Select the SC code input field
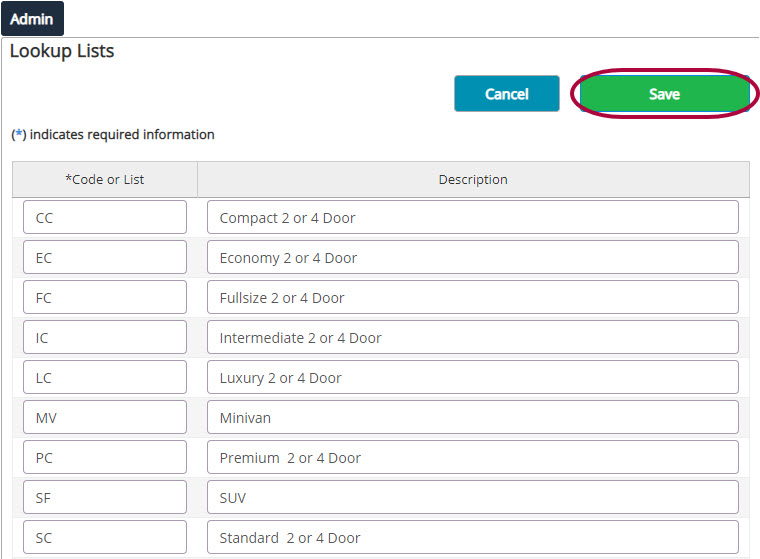 click(x=105, y=537)
